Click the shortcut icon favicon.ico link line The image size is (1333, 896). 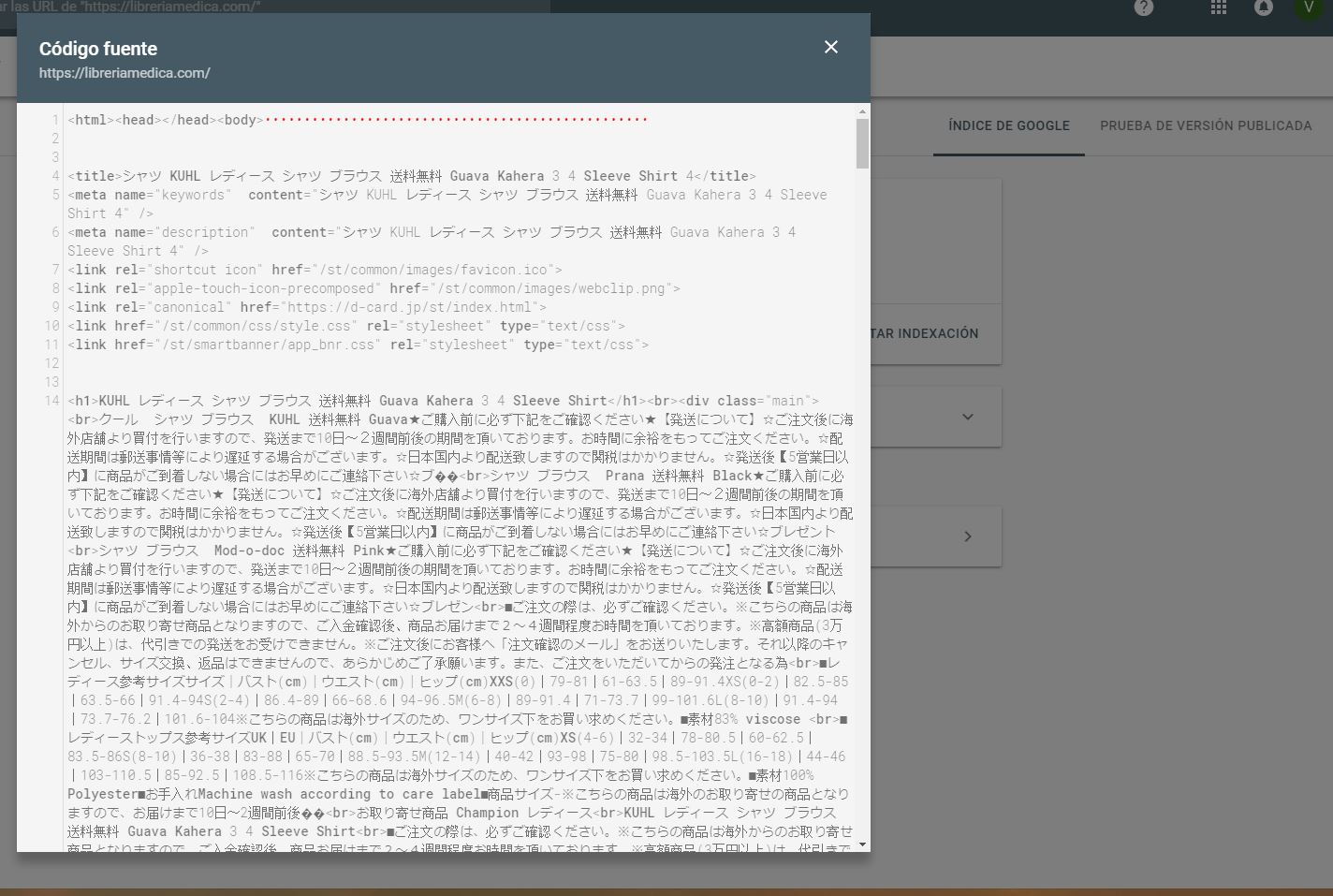[315, 270]
